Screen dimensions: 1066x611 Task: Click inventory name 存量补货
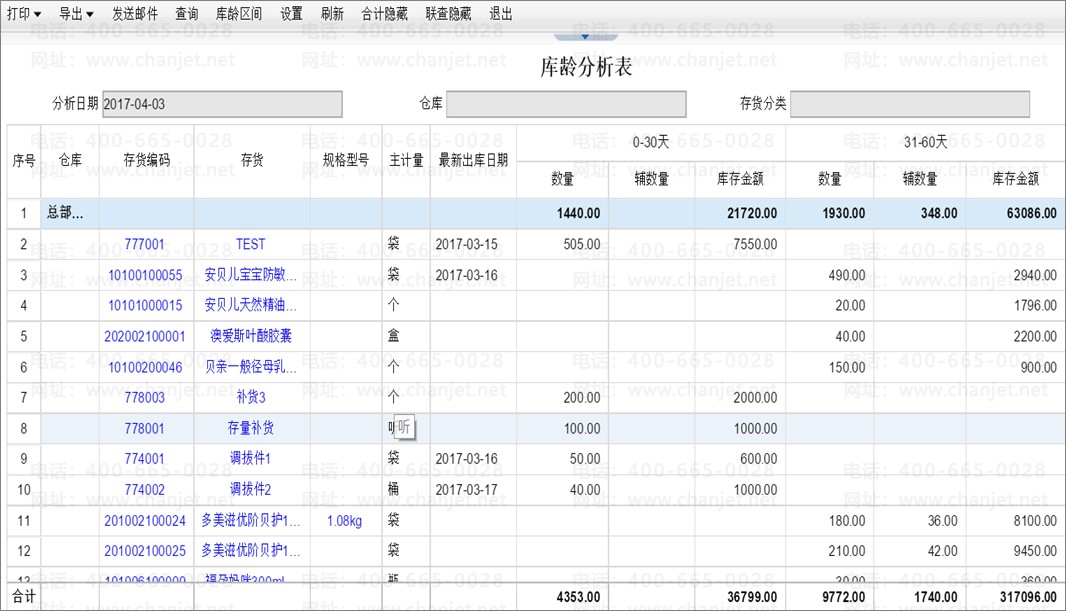tap(251, 427)
